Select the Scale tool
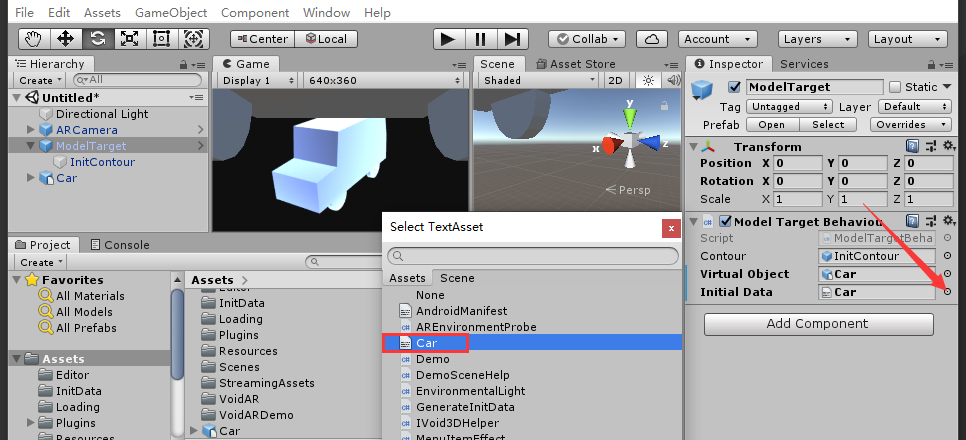 tap(129, 39)
